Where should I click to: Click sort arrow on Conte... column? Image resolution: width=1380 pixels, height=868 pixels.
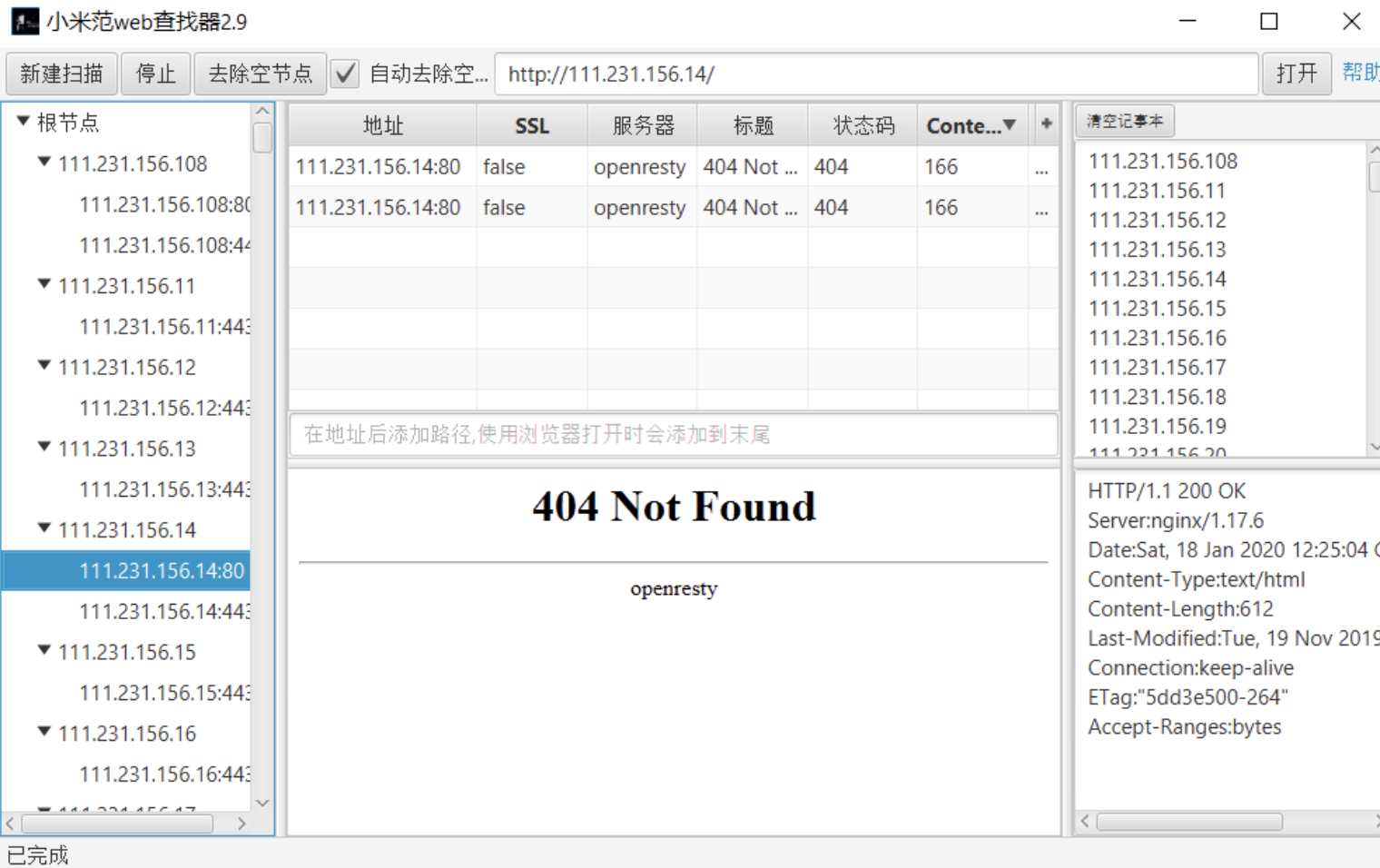coord(1010,125)
